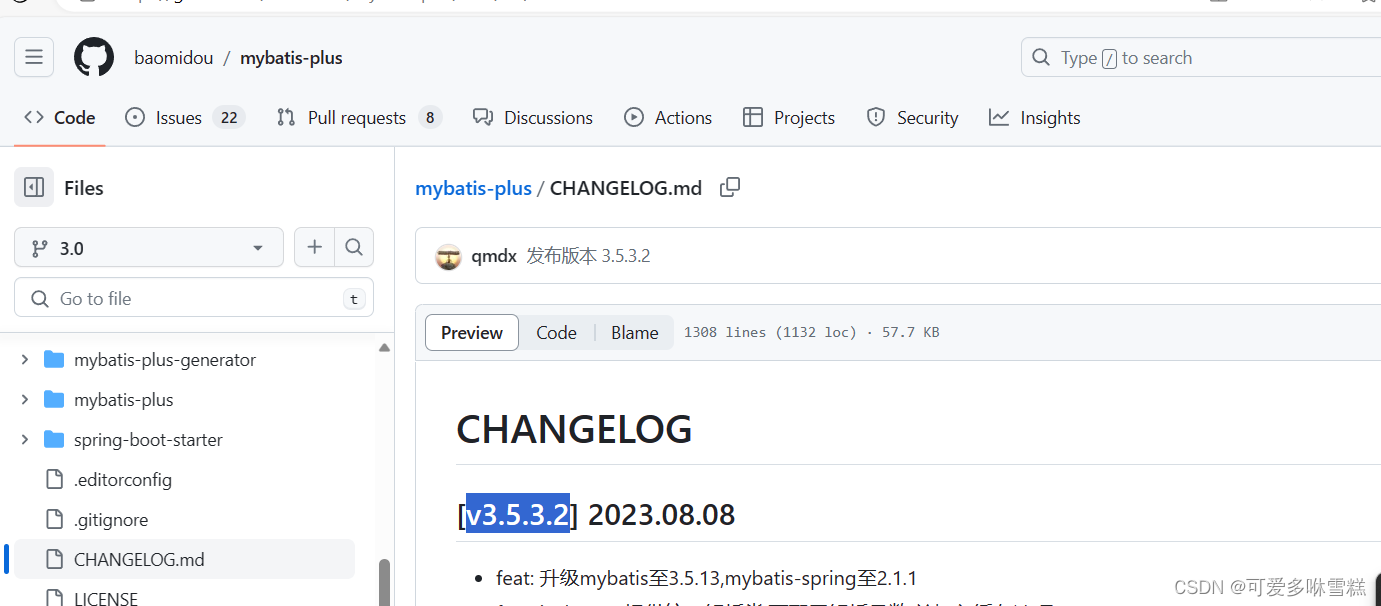Click inside the Go to file field
The width and height of the screenshot is (1381, 606).
tap(180, 298)
